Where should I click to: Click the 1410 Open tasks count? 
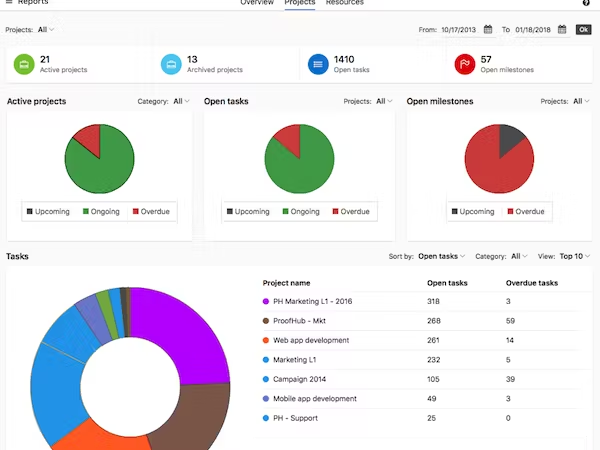coord(344,59)
